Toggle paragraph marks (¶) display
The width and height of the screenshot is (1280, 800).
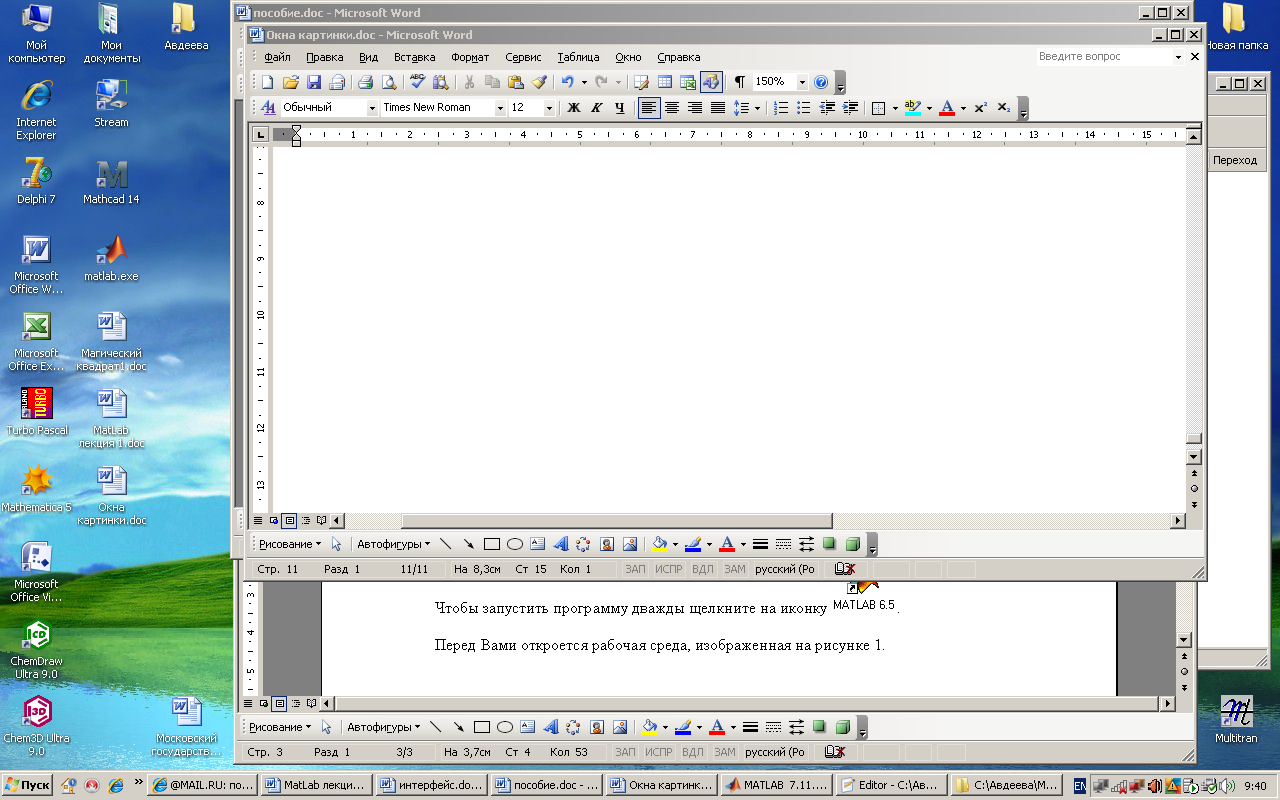pos(739,82)
